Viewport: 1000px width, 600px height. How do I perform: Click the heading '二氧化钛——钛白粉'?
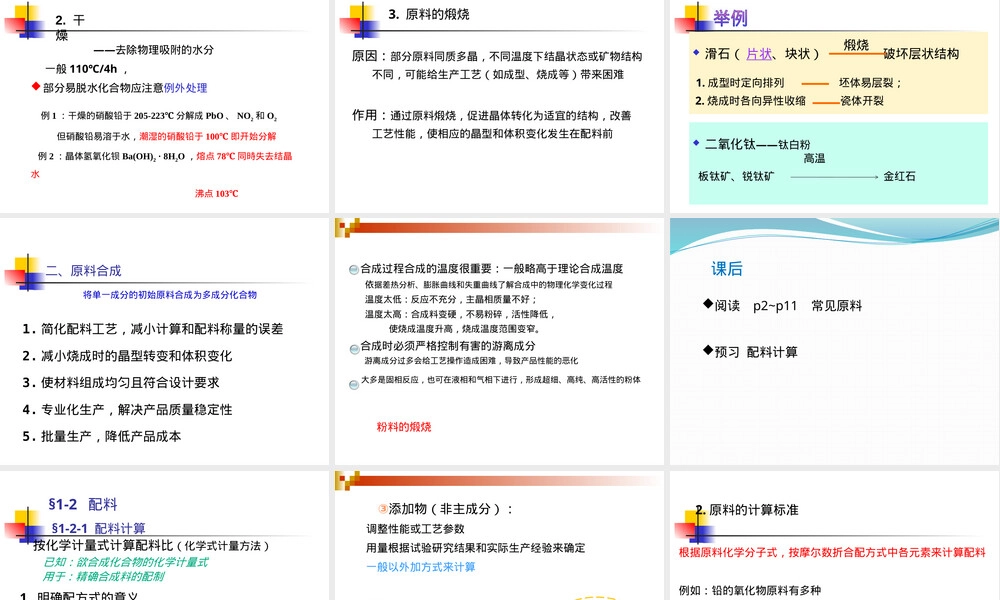[x=758, y=144]
